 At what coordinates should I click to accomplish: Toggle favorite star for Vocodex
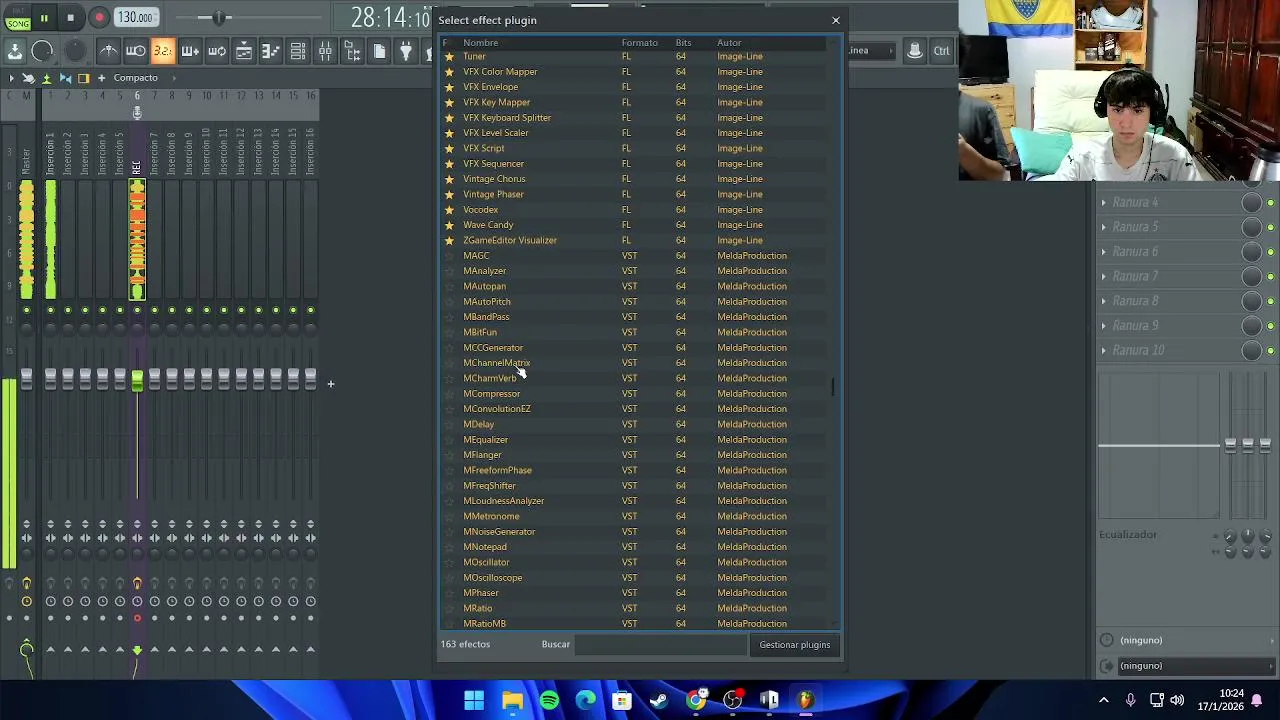coord(449,210)
